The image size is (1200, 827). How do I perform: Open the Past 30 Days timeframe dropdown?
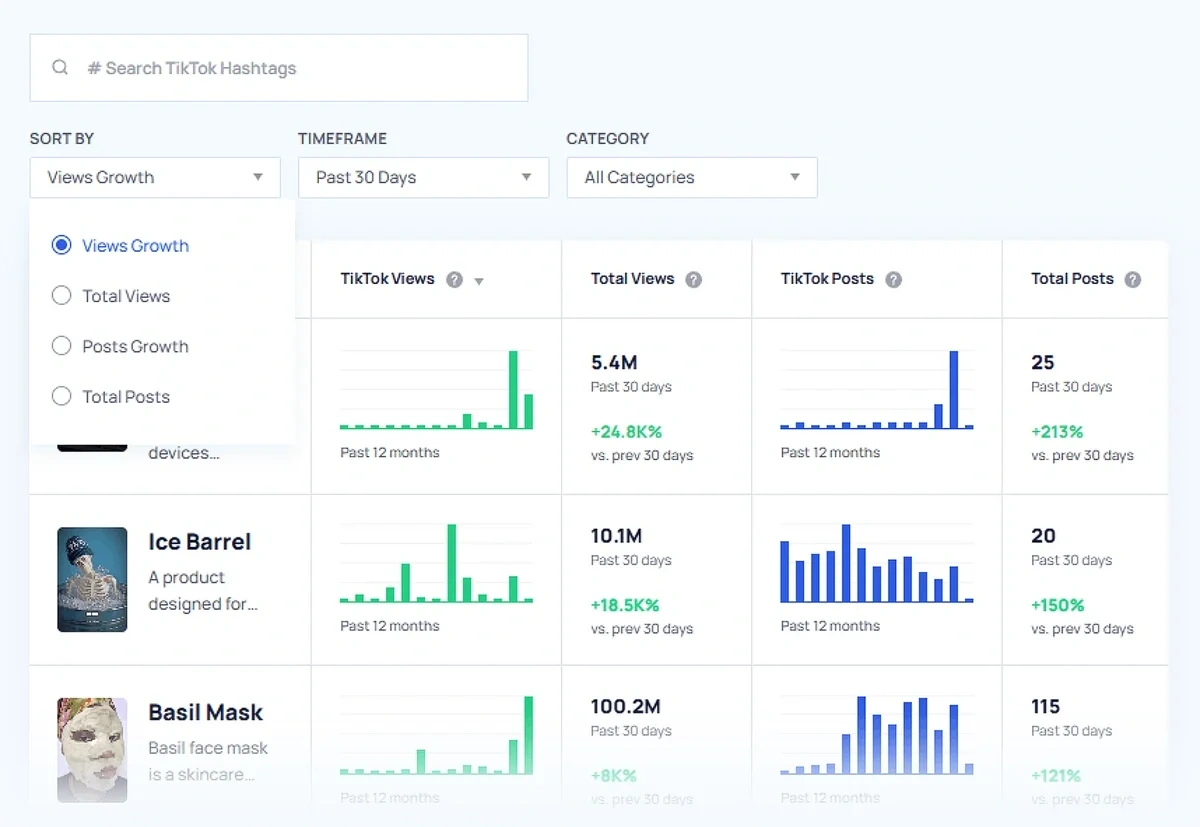423,177
